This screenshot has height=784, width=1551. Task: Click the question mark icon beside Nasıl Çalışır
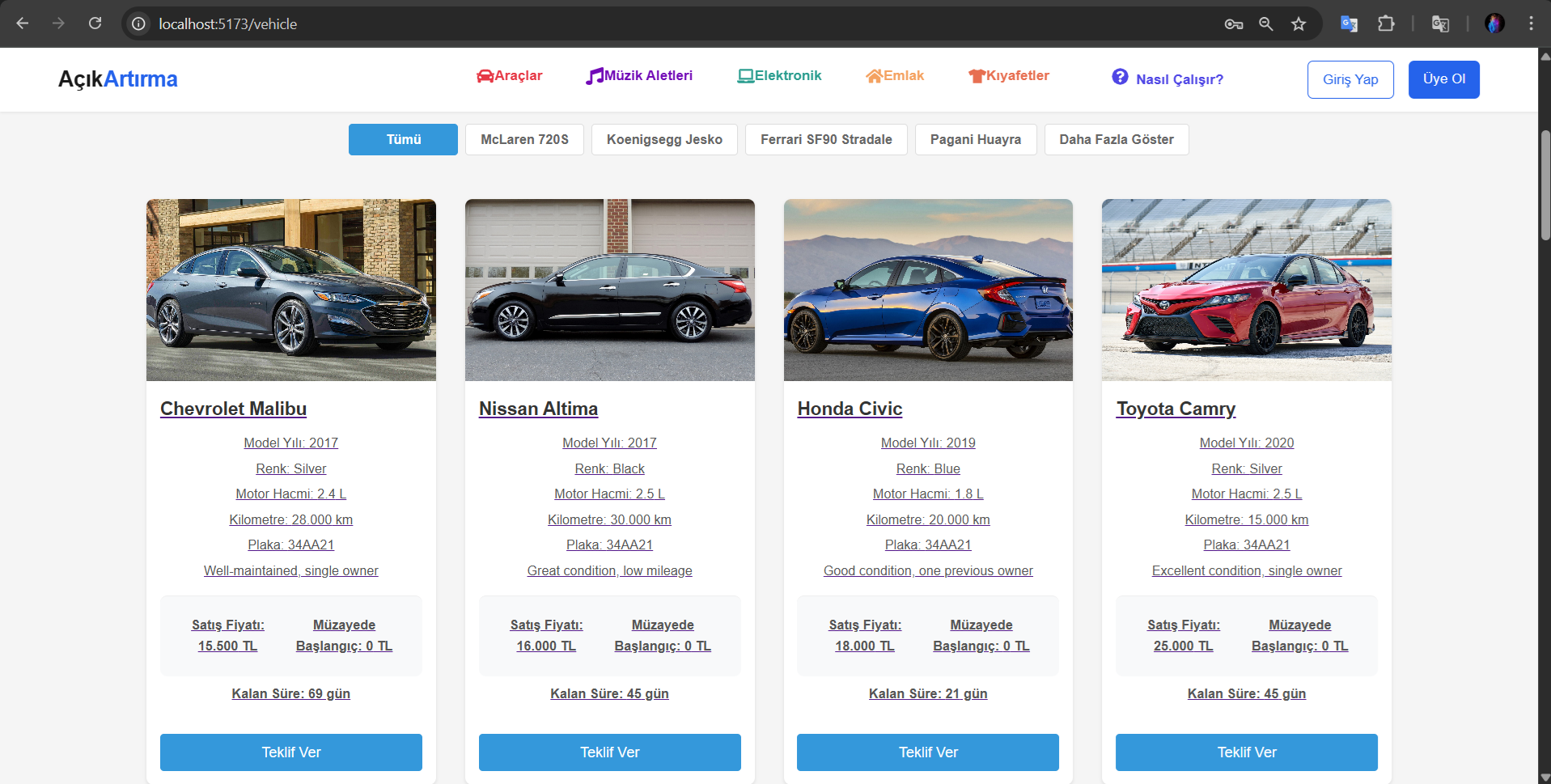1120,77
